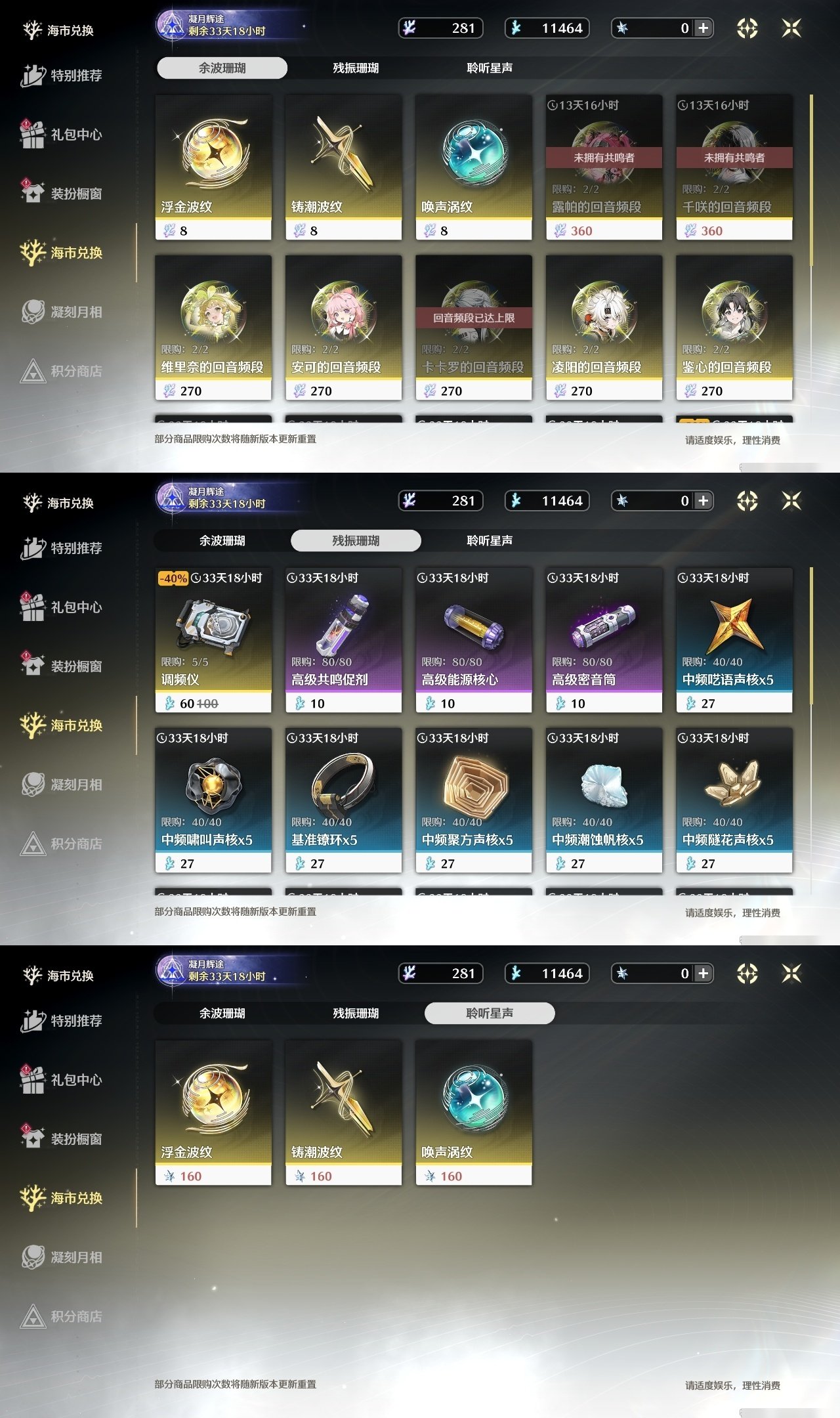
Task: Select the 调频仪 item with -40% discount
Action: [213, 640]
